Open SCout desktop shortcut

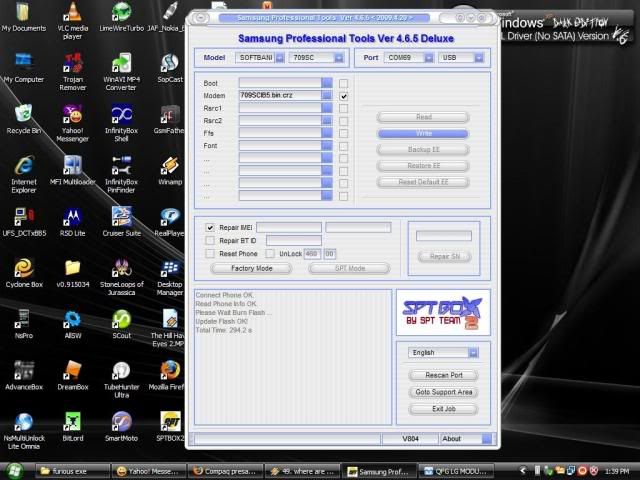pos(121,324)
